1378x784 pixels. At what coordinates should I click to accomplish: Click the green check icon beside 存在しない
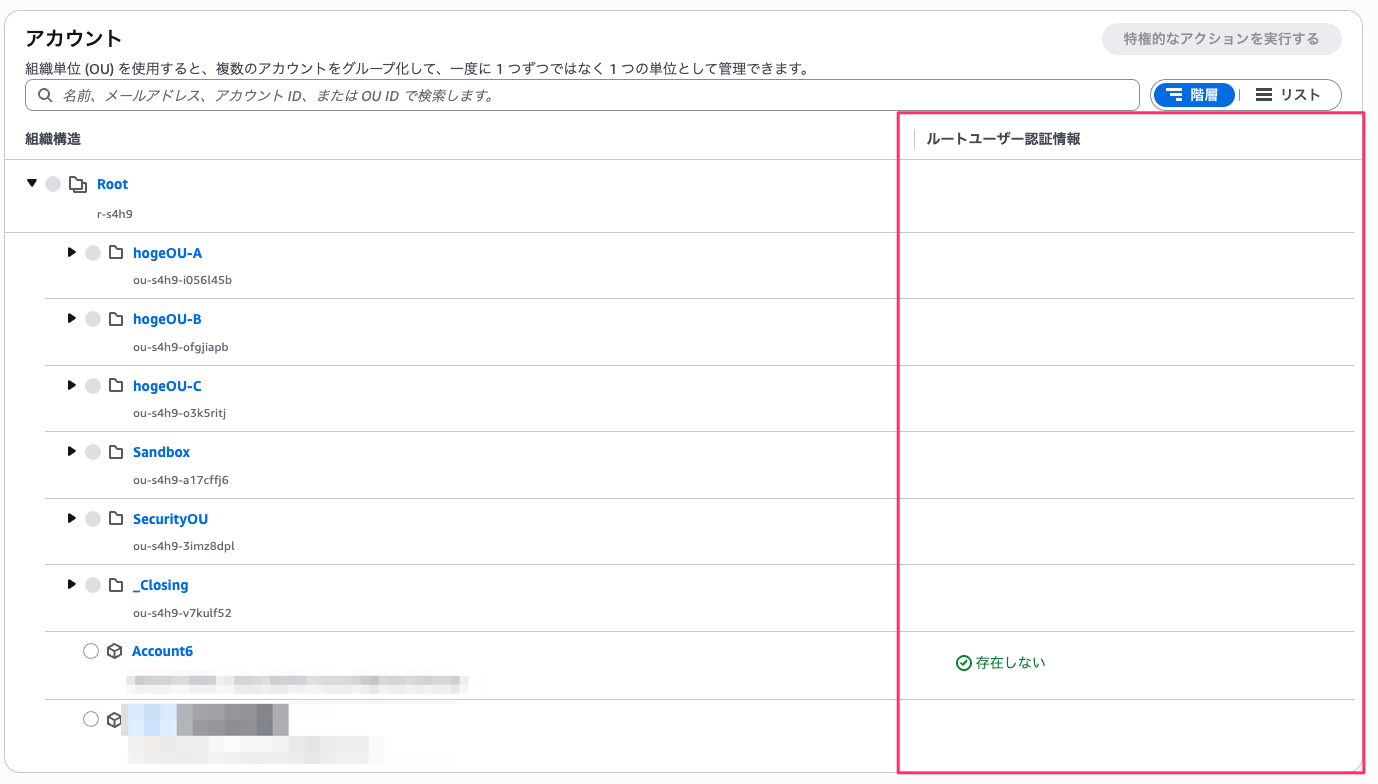click(x=964, y=663)
